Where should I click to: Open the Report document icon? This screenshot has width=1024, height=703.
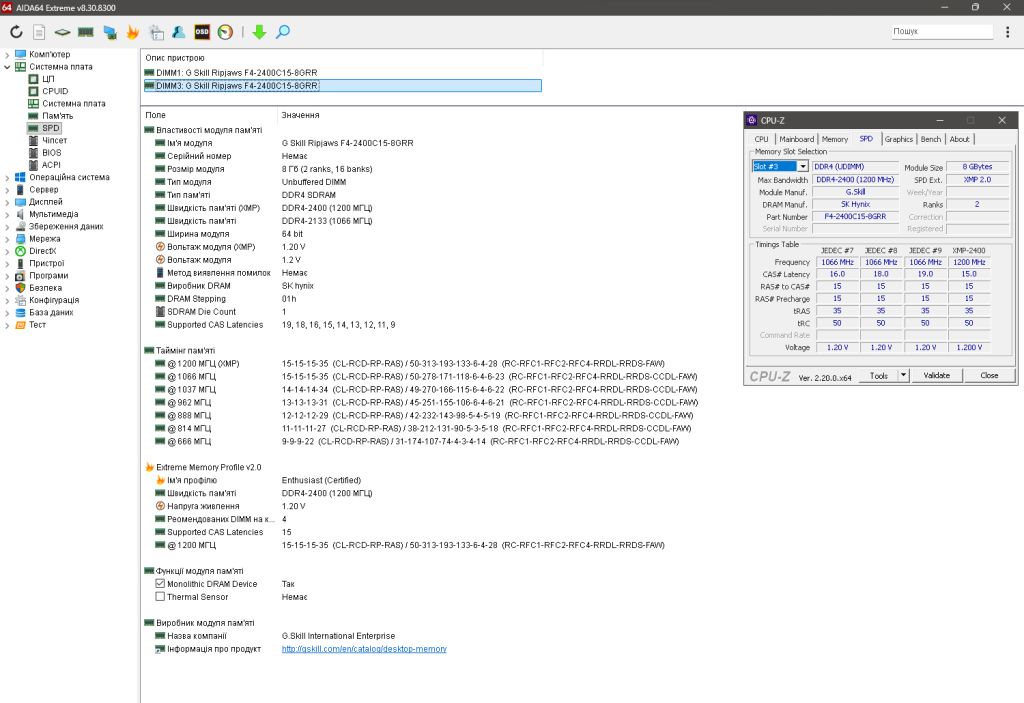(39, 32)
